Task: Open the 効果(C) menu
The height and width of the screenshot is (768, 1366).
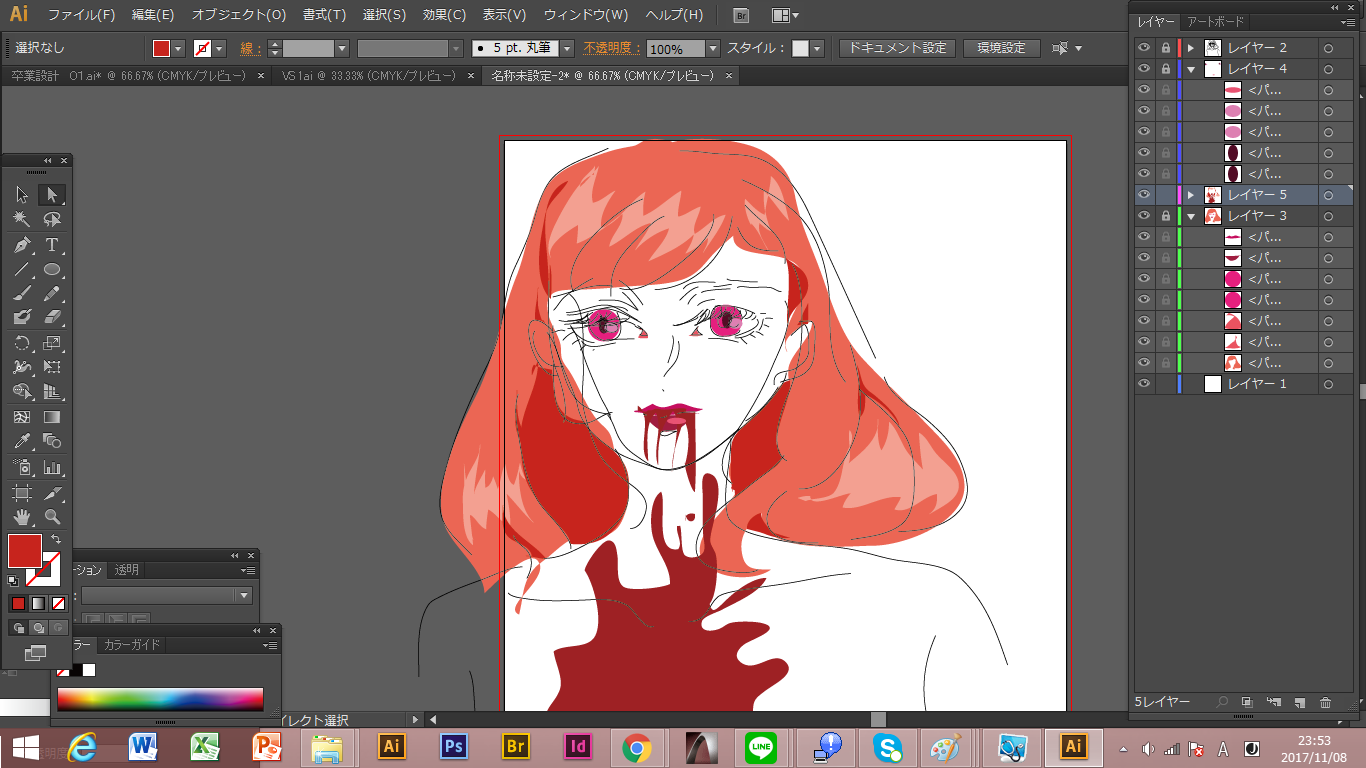Action: [x=444, y=15]
